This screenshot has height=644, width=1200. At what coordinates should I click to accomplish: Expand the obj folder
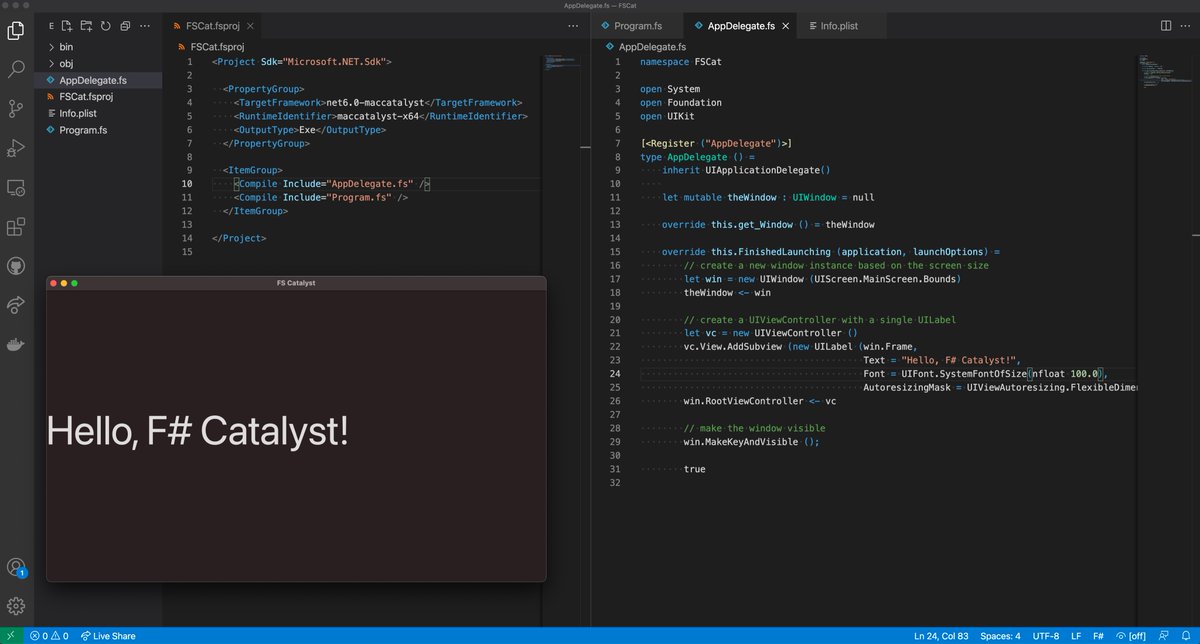pos(98,63)
